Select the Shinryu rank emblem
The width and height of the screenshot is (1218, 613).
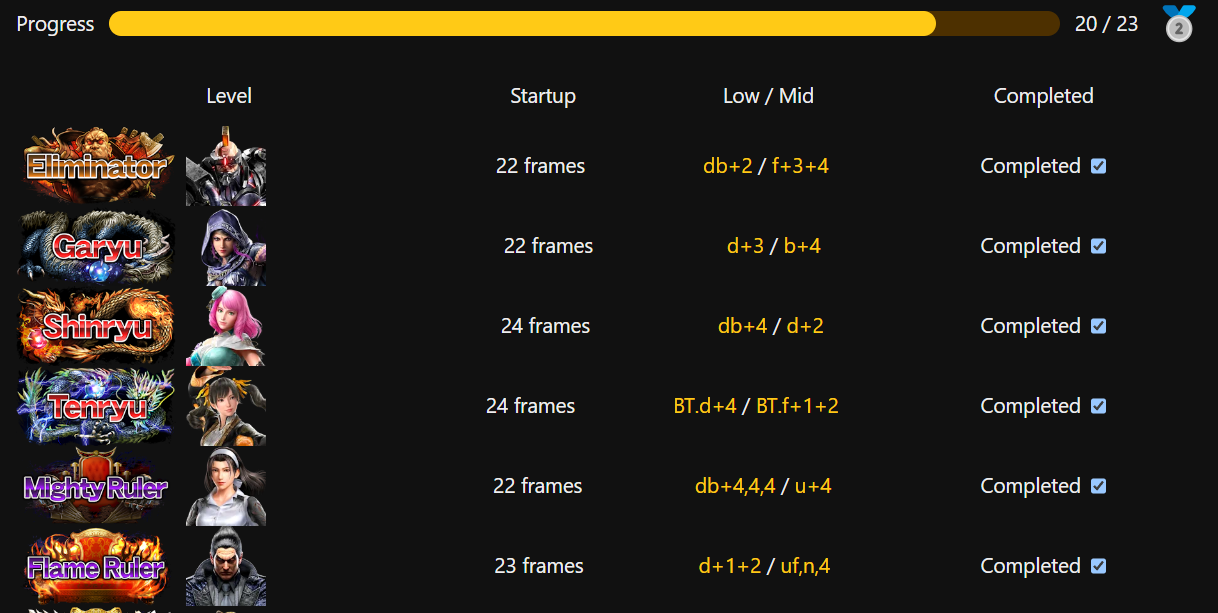click(x=96, y=326)
